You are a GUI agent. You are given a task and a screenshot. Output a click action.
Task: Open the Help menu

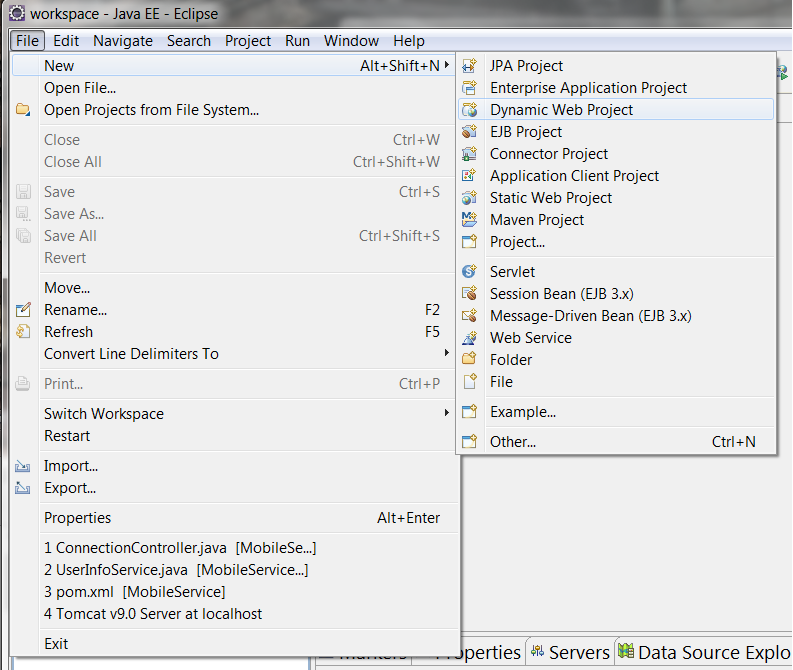409,41
